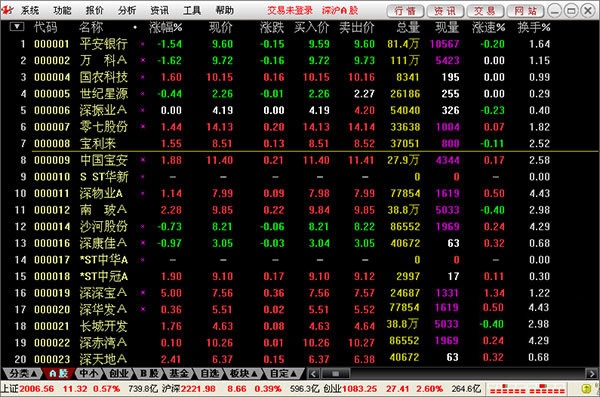
Task: Select stock row 深振业A
Action: pos(300,110)
